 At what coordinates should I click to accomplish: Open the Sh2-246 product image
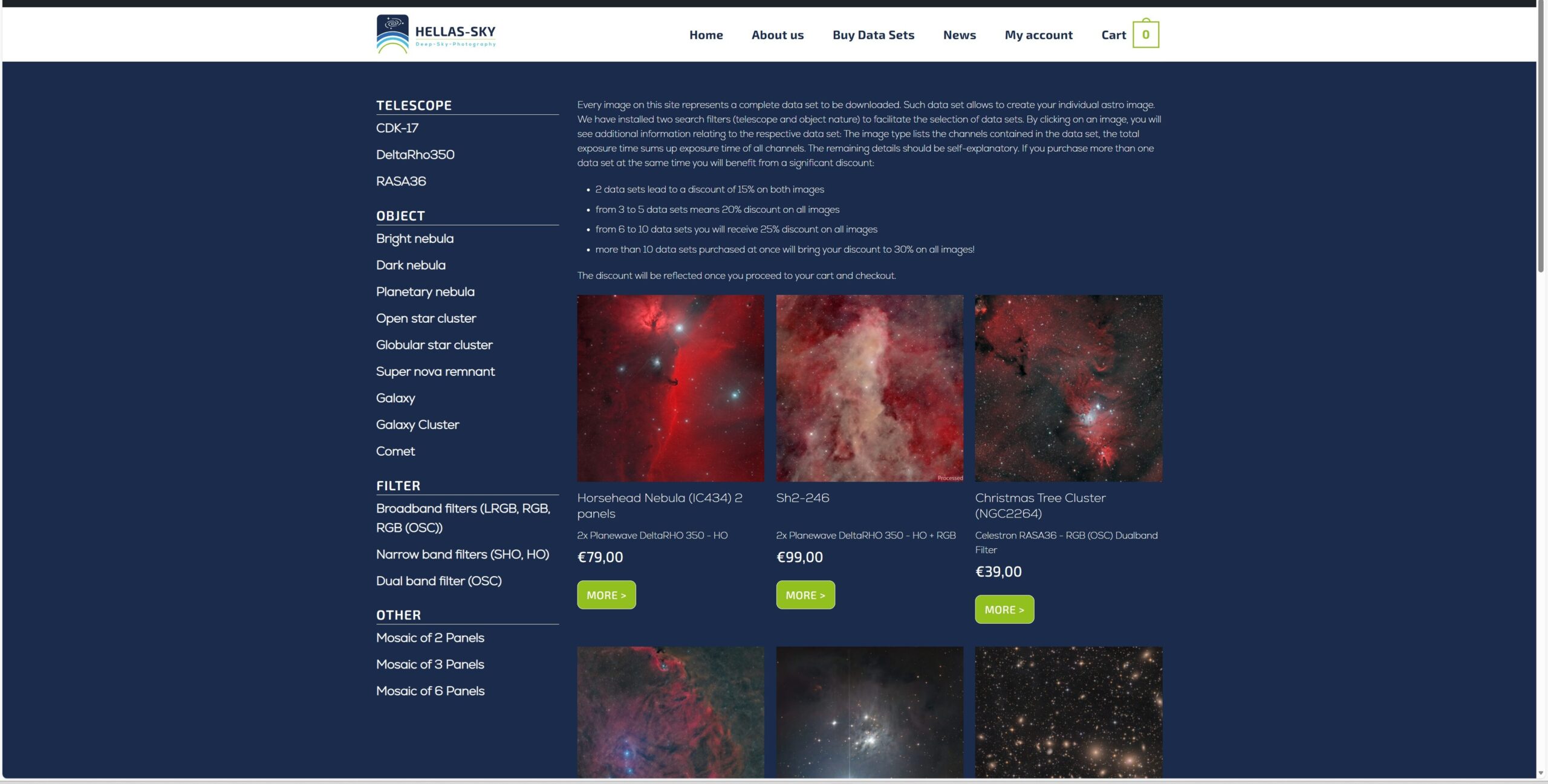click(869, 388)
